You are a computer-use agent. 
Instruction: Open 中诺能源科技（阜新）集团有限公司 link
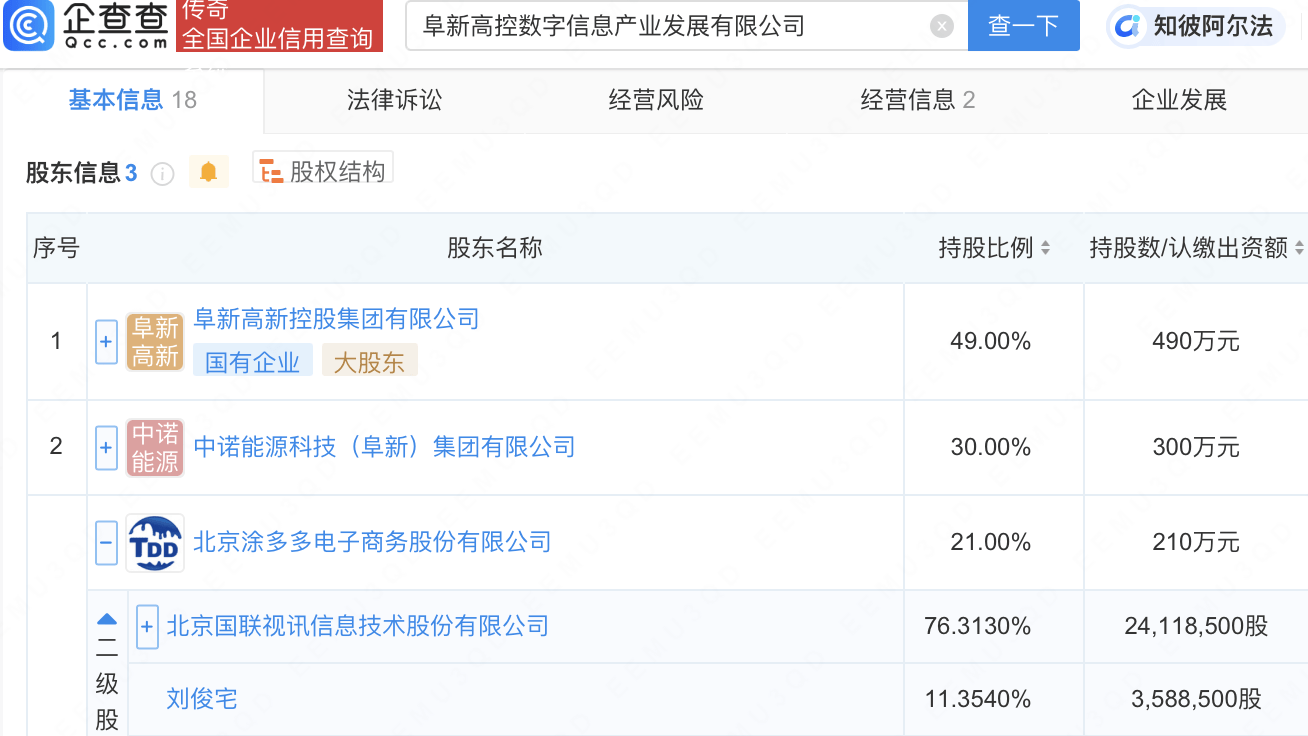coord(384,447)
